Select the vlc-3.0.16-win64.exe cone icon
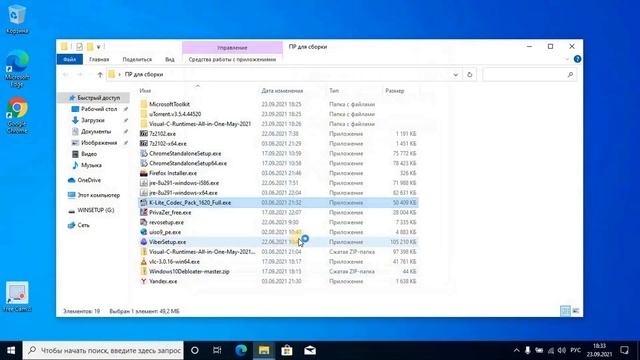 (144, 261)
